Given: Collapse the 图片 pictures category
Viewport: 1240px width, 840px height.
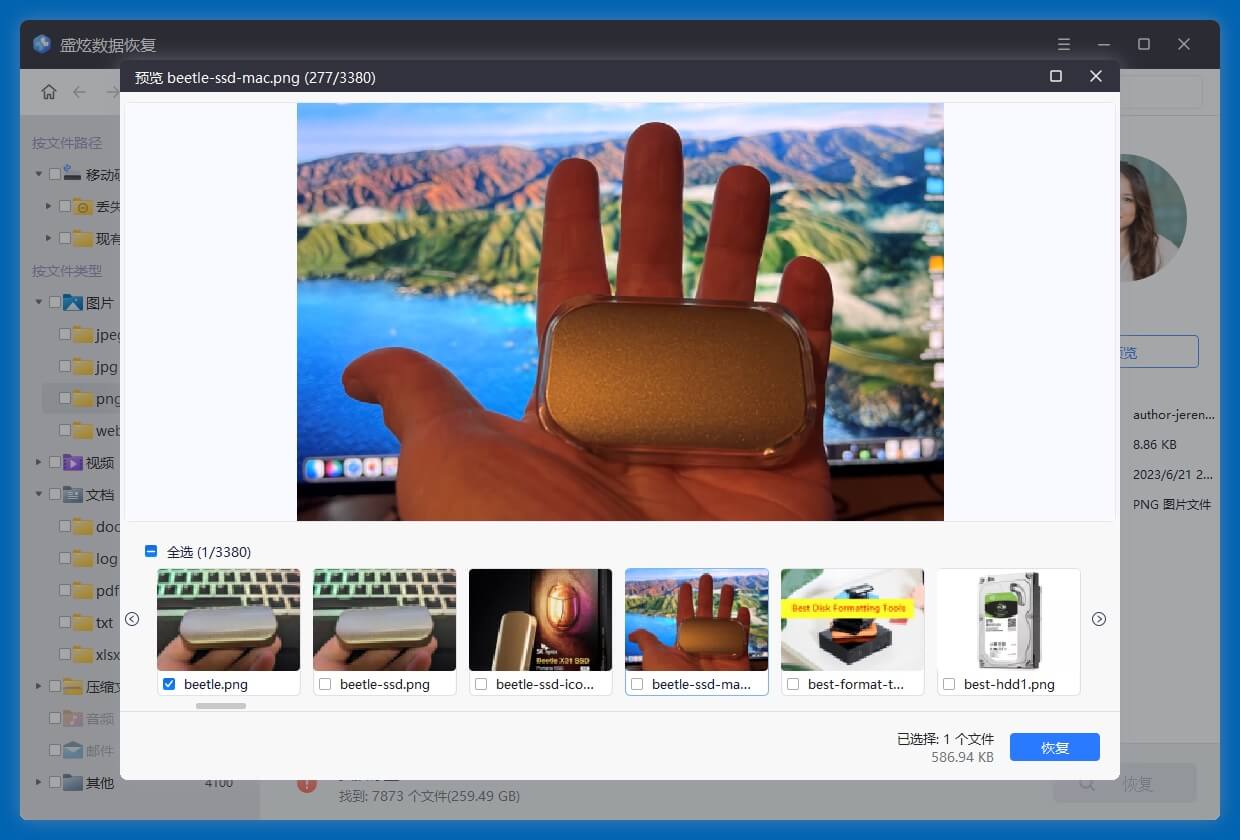Looking at the screenshot, I should pos(37,302).
